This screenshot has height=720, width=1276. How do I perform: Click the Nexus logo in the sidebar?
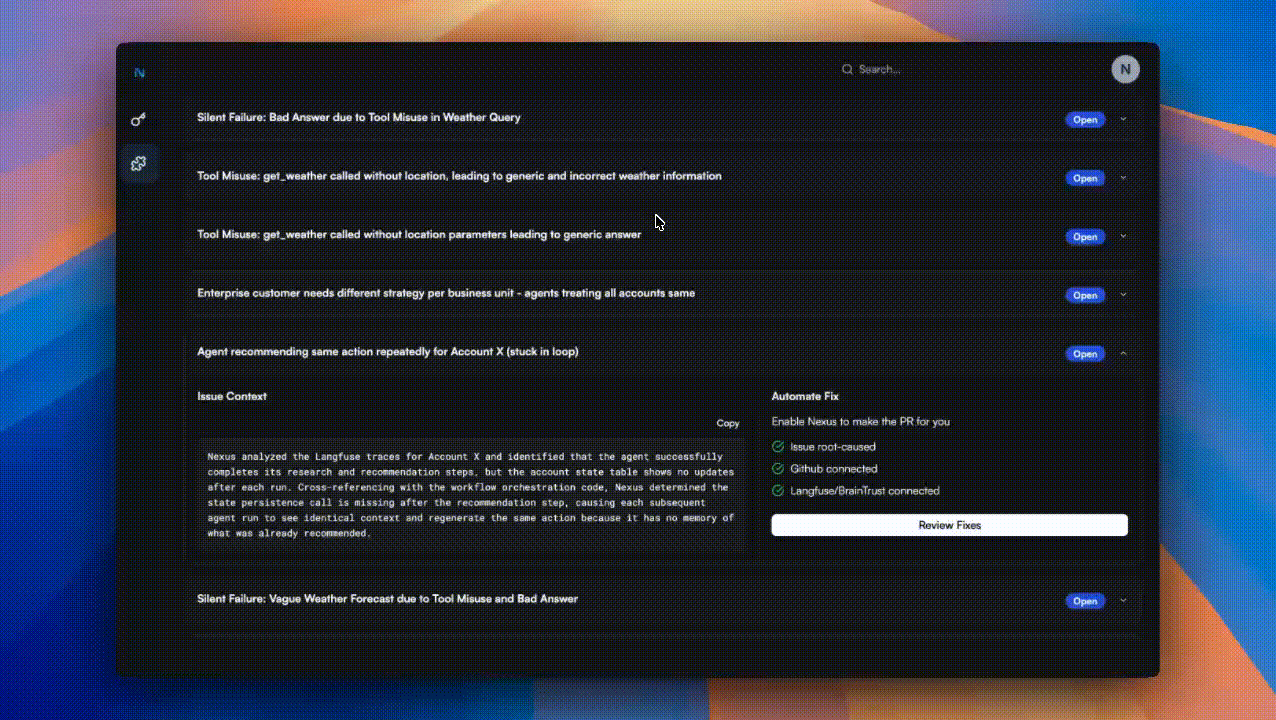tap(140, 72)
